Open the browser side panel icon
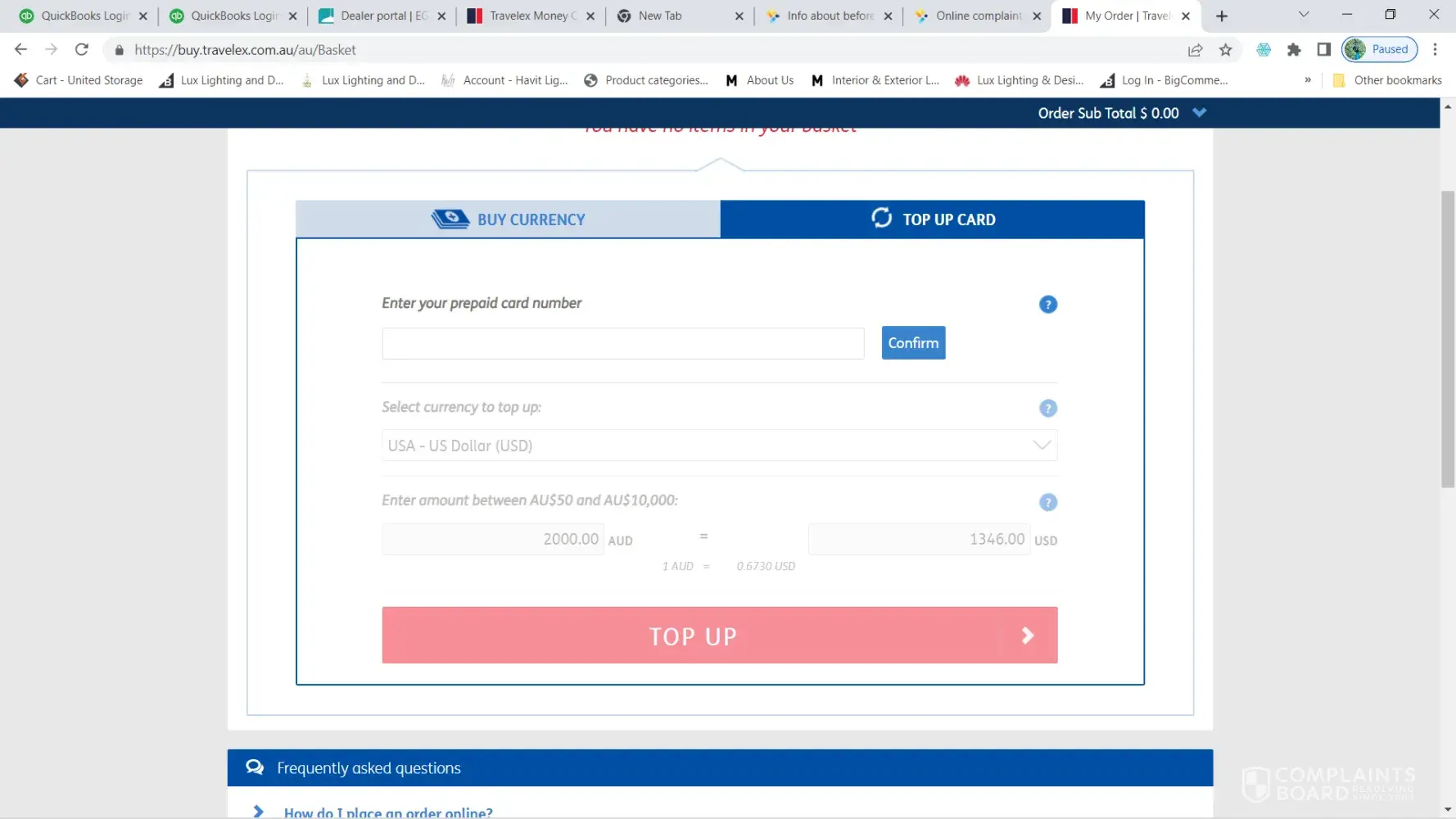Screen dimensions: 1456x819 pos(1323,50)
